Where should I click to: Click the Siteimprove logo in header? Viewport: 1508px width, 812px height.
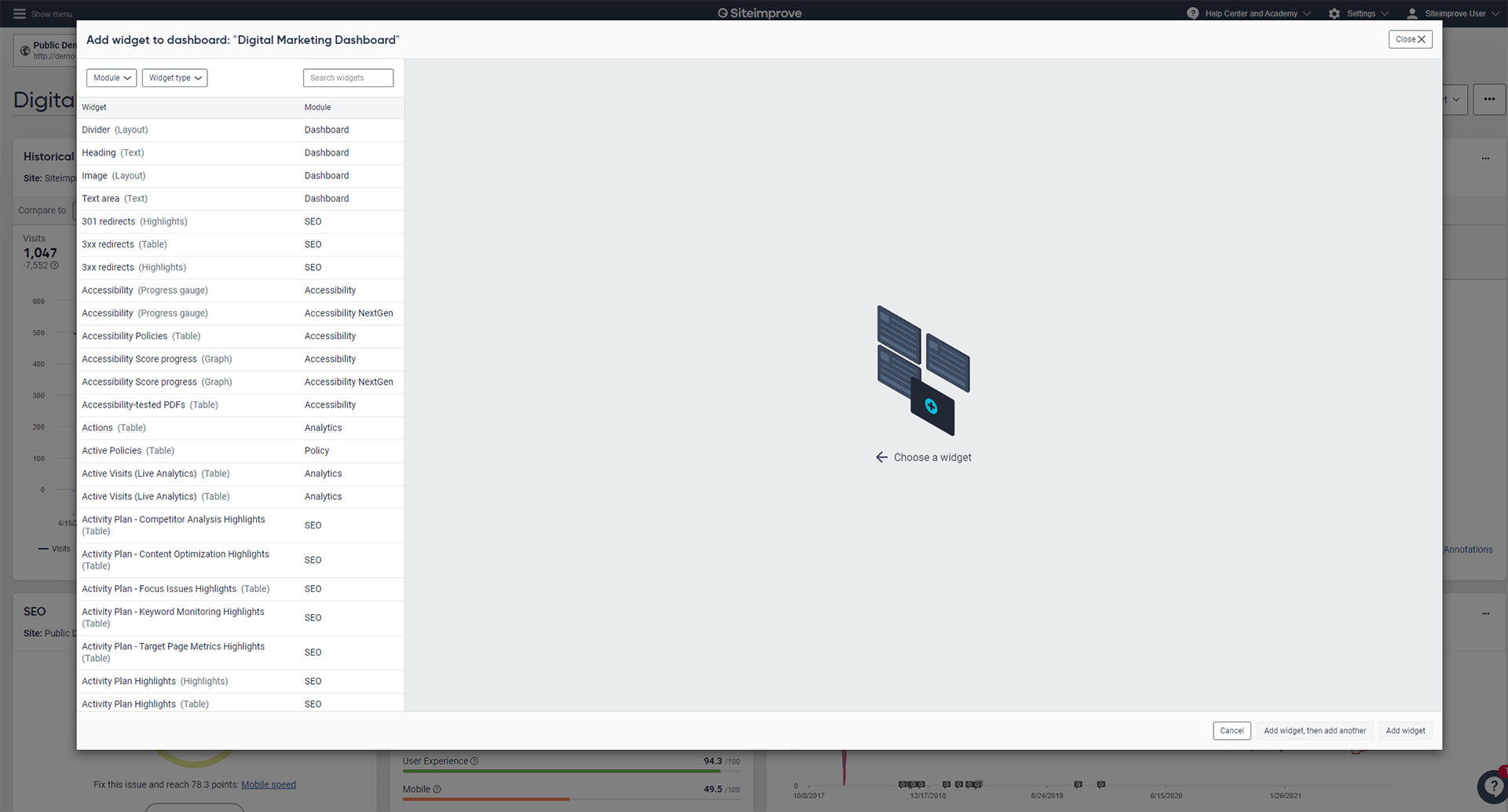(x=759, y=13)
